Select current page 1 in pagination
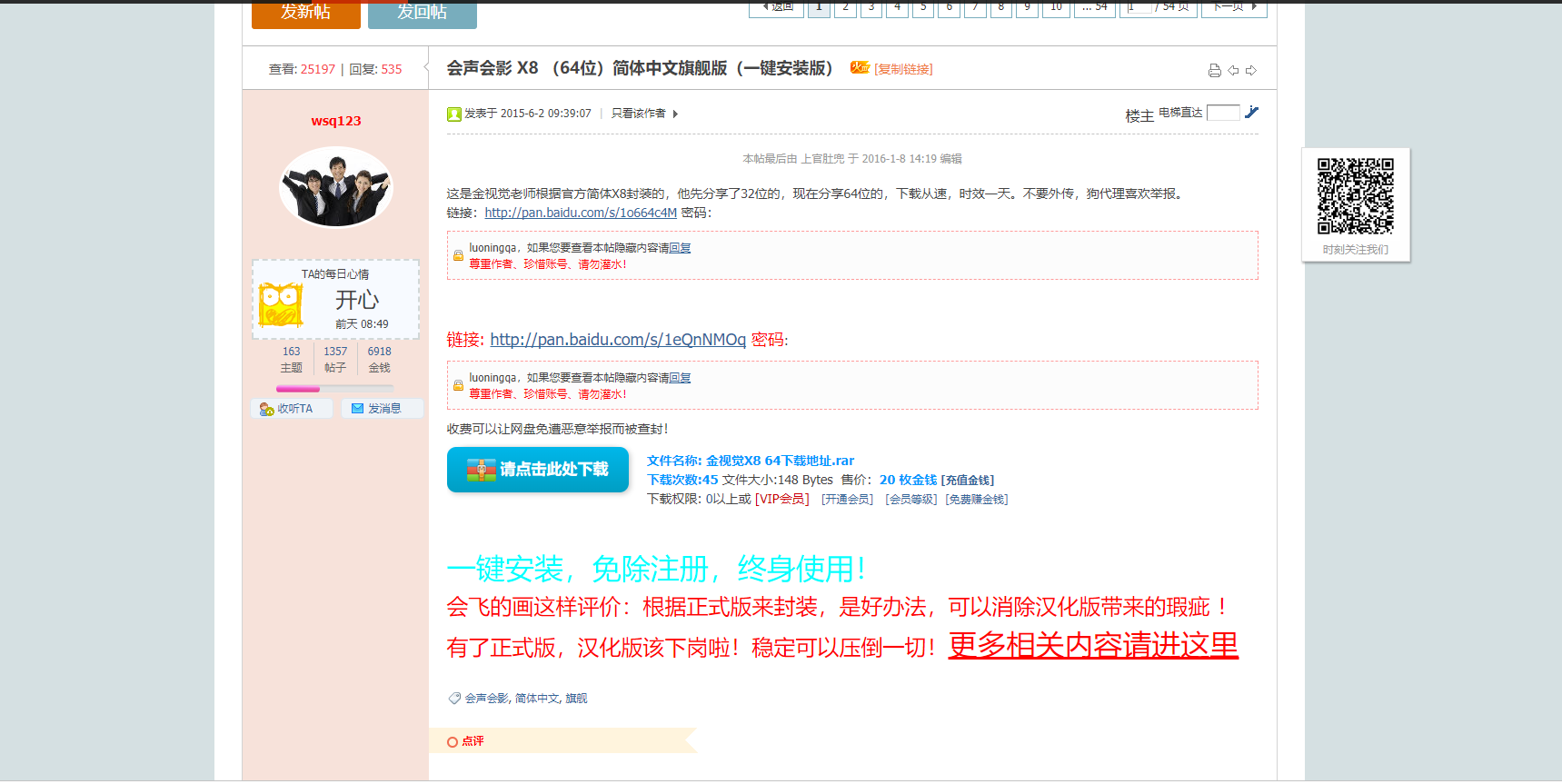This screenshot has width=1562, height=784. [820, 7]
